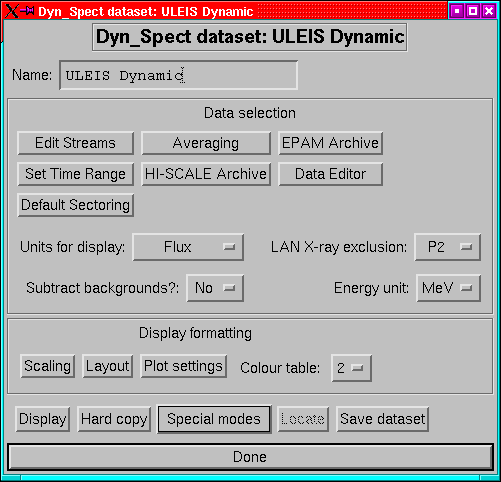The width and height of the screenshot is (501, 482).
Task: Click Set Time Range button
Action: [x=75, y=174]
